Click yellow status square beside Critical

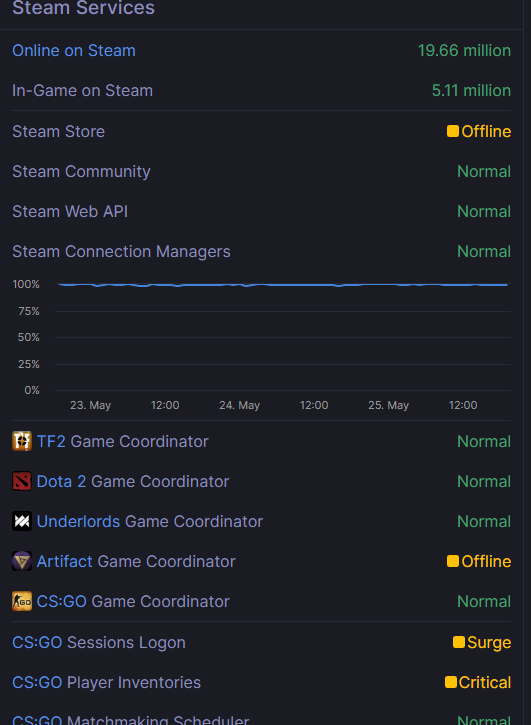click(x=451, y=682)
